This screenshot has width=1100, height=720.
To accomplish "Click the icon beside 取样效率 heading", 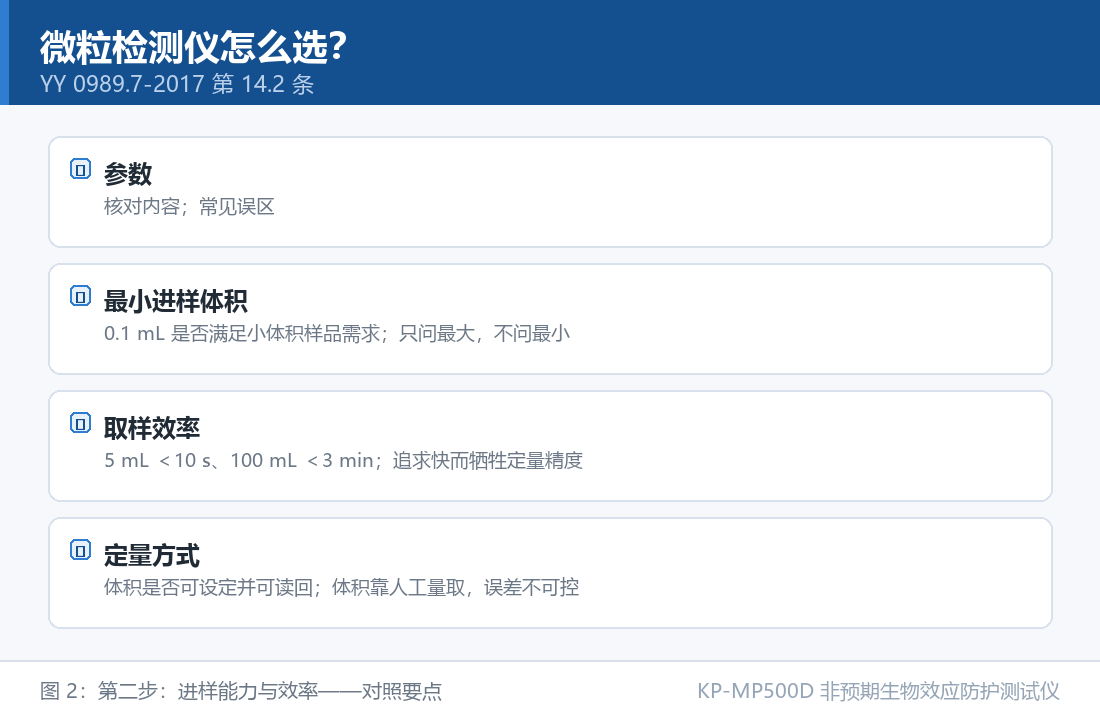I will 81,423.
